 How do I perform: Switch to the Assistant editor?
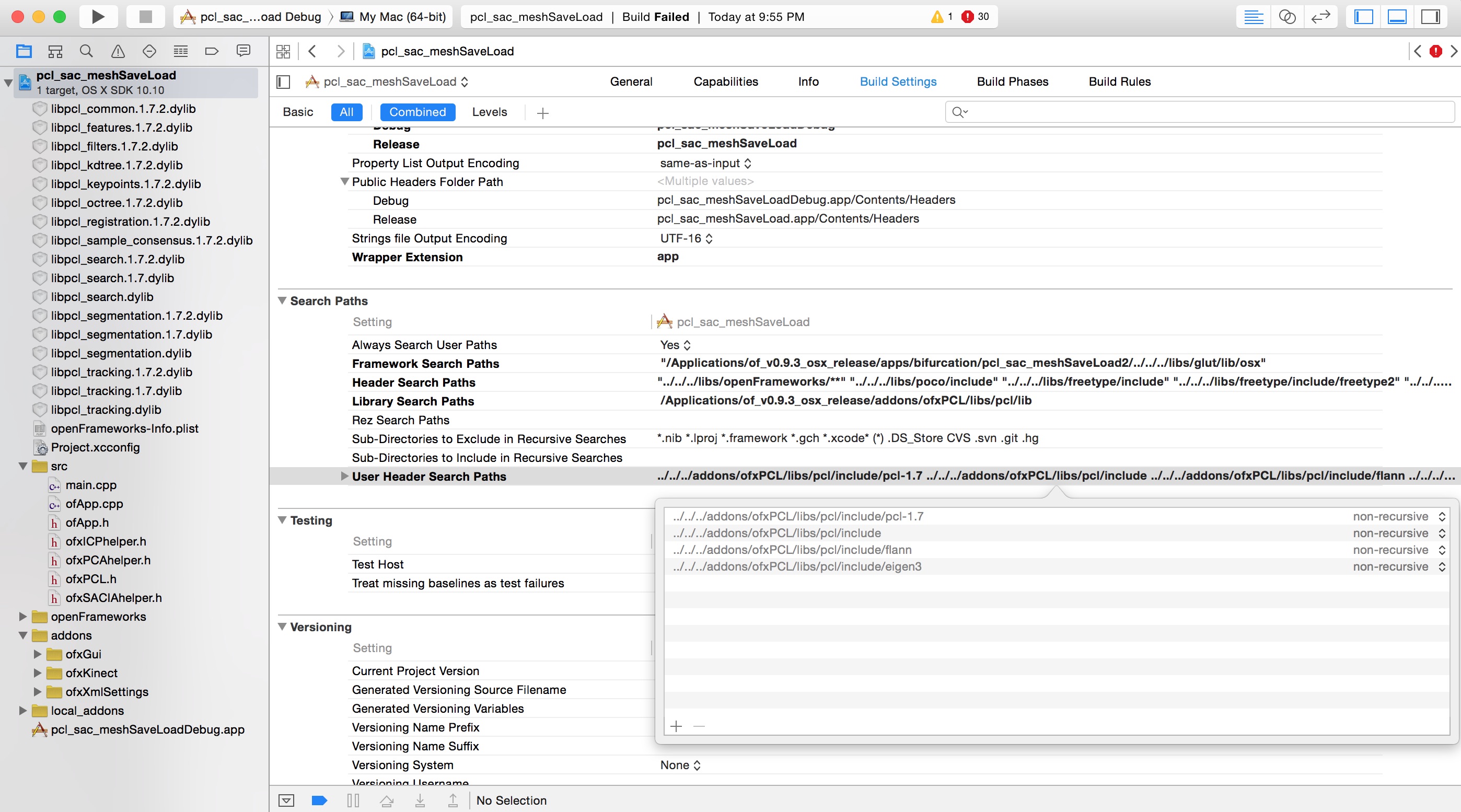point(1287,16)
